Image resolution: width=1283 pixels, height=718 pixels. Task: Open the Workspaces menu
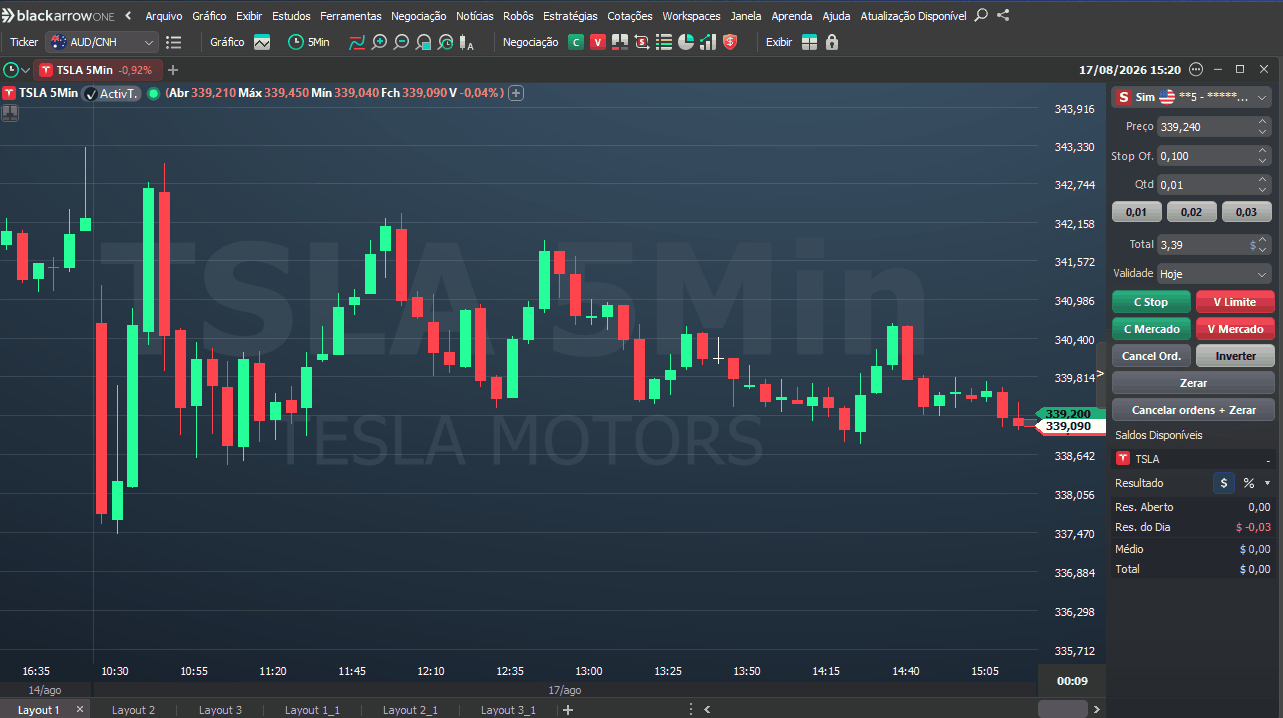click(x=691, y=16)
